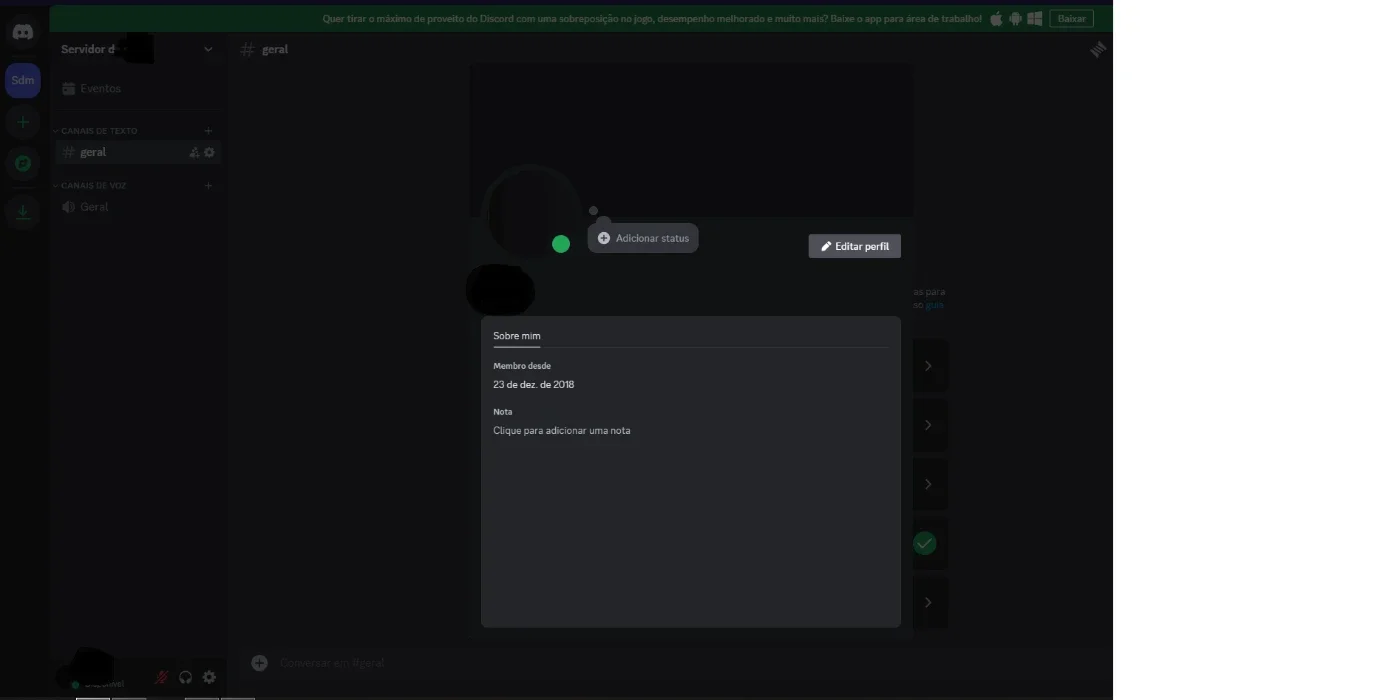
Task: Collapse the Canais de Voz category
Action: pos(89,186)
